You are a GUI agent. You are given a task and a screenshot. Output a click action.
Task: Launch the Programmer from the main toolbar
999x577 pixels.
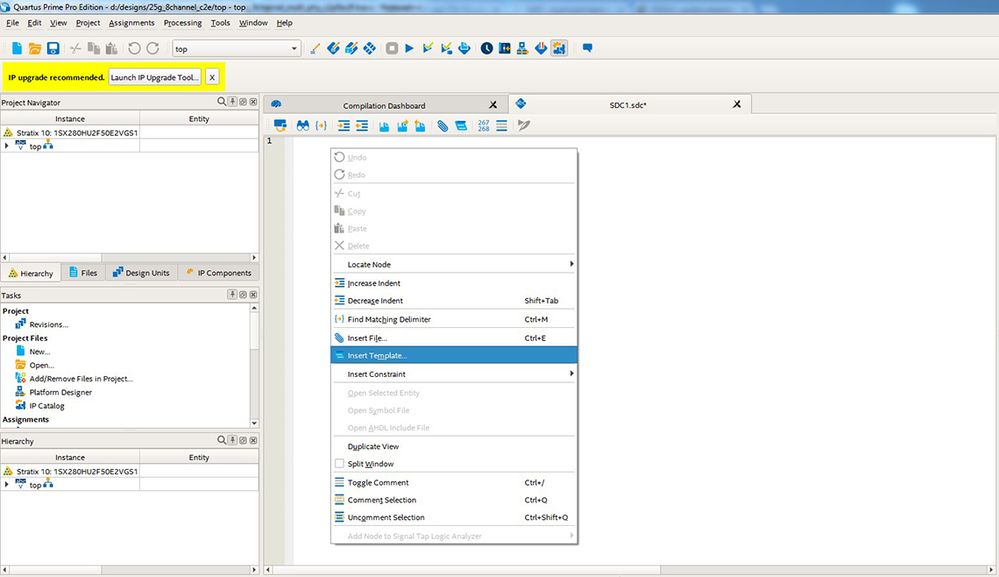click(522, 47)
